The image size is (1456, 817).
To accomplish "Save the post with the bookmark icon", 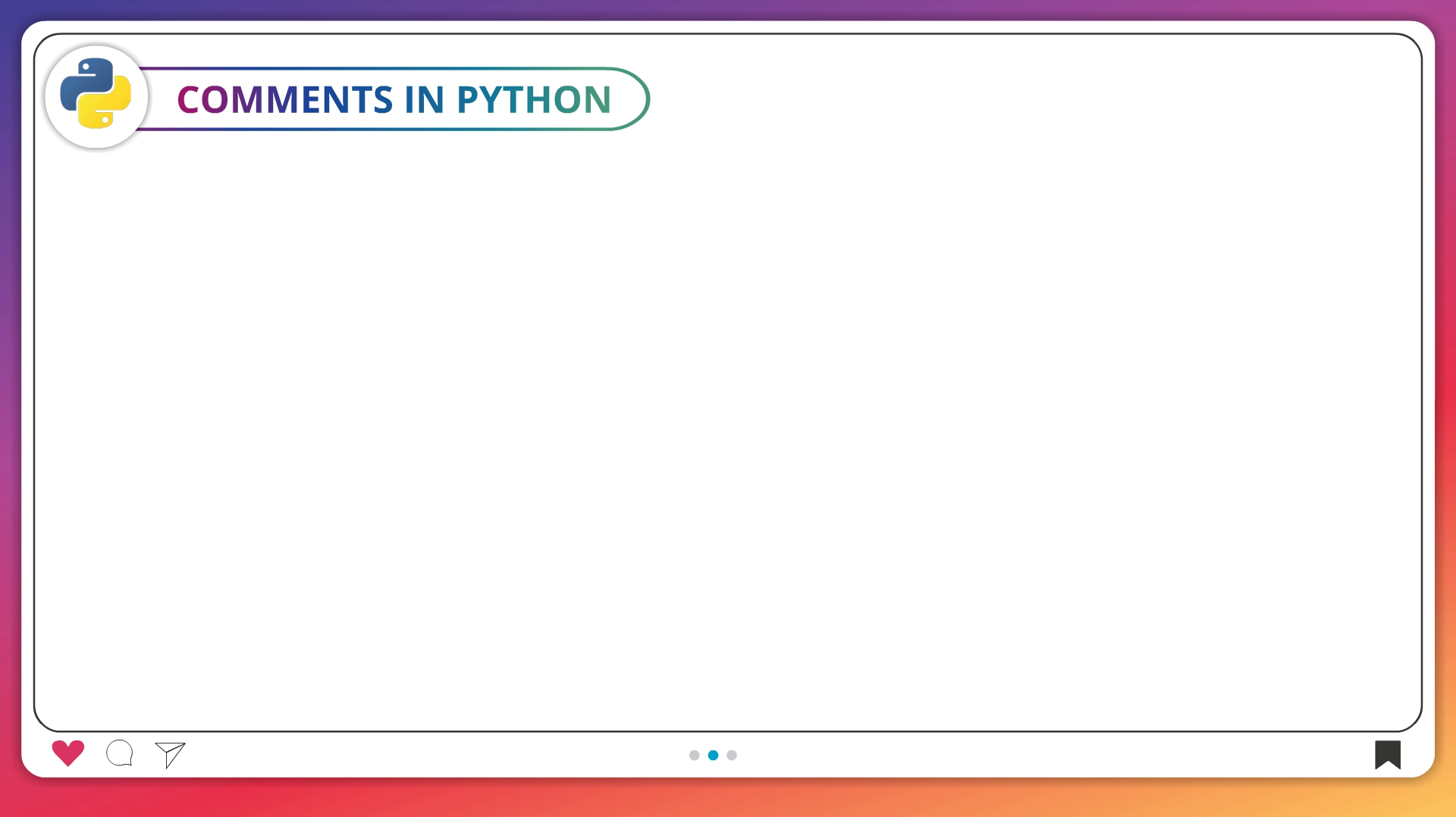I will [x=1387, y=754].
